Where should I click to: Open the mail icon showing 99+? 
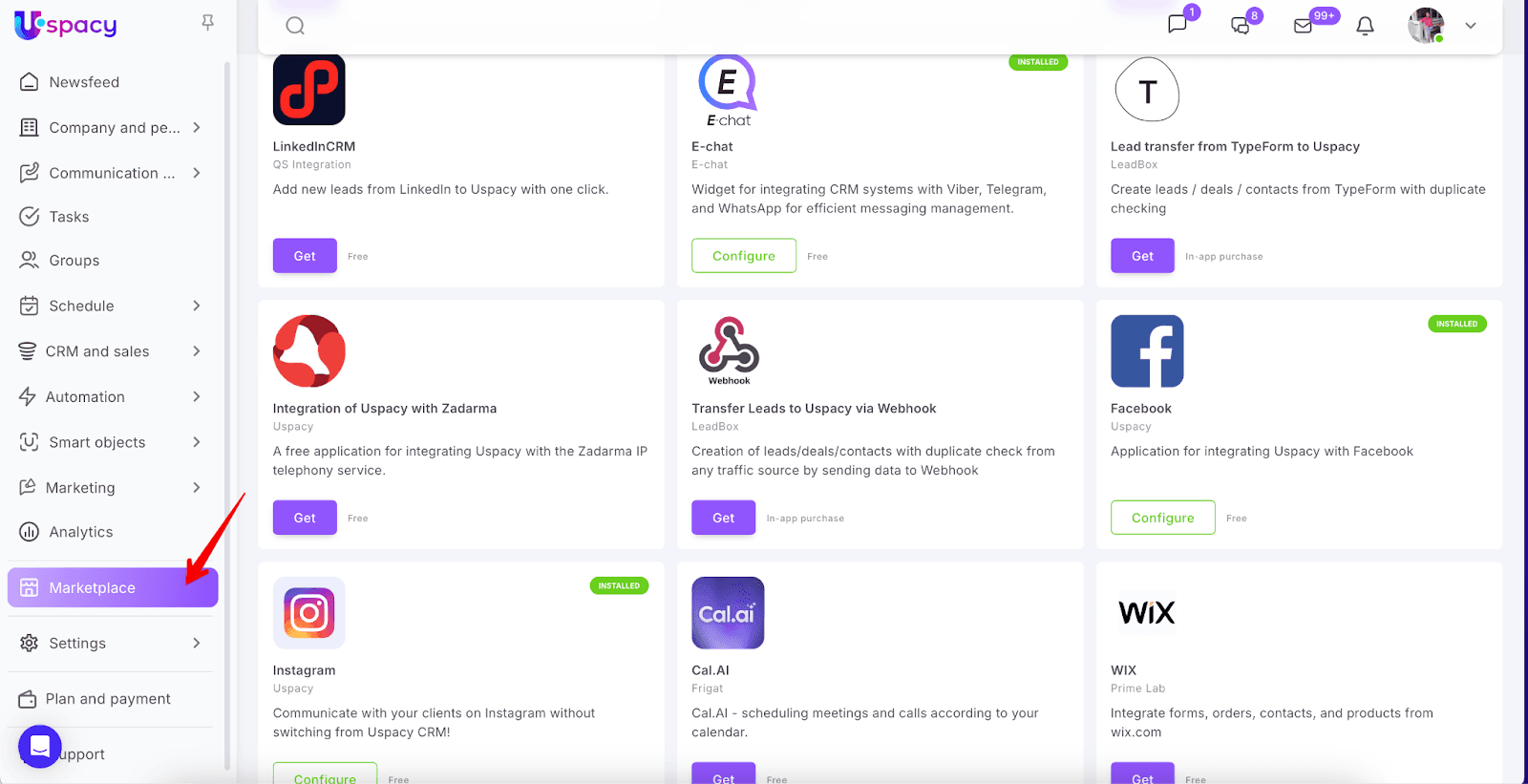1303,26
